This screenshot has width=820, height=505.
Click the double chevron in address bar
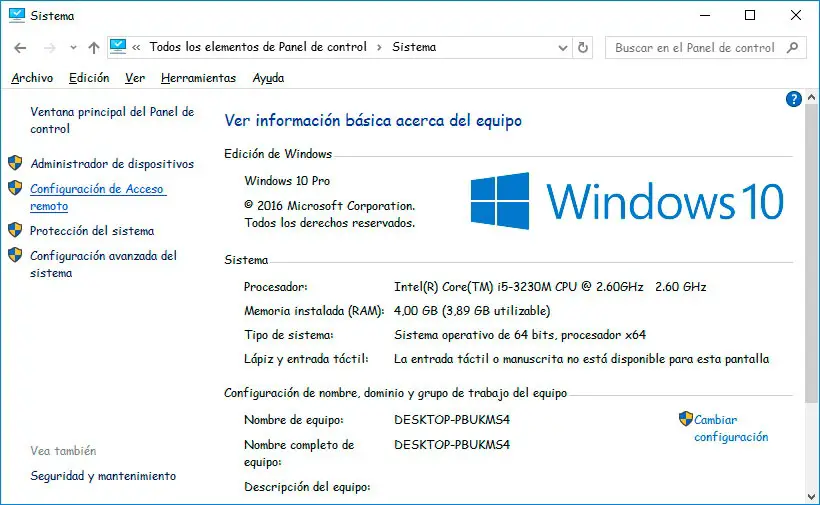(136, 48)
